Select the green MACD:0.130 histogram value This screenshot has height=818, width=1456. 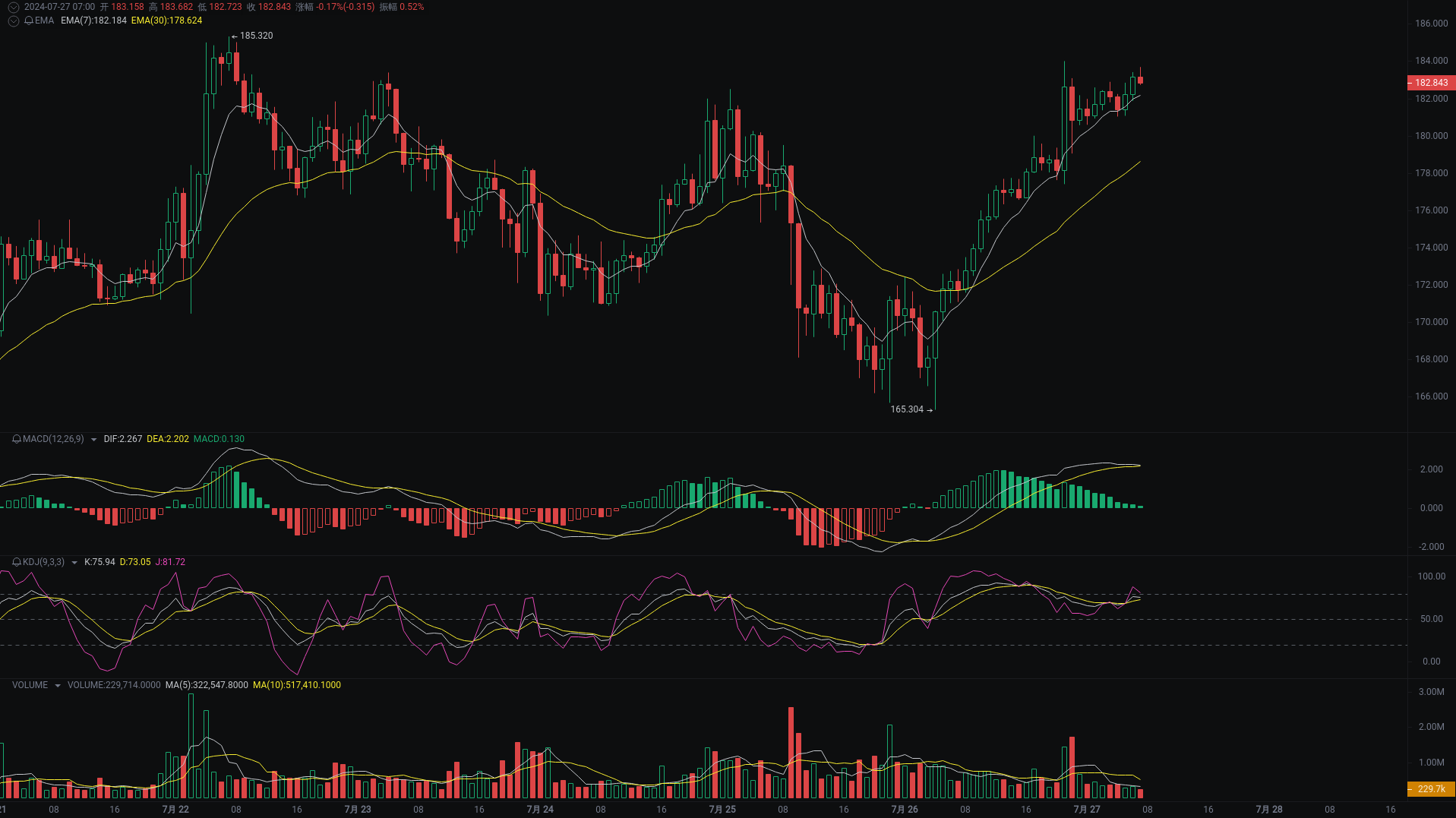click(220, 439)
